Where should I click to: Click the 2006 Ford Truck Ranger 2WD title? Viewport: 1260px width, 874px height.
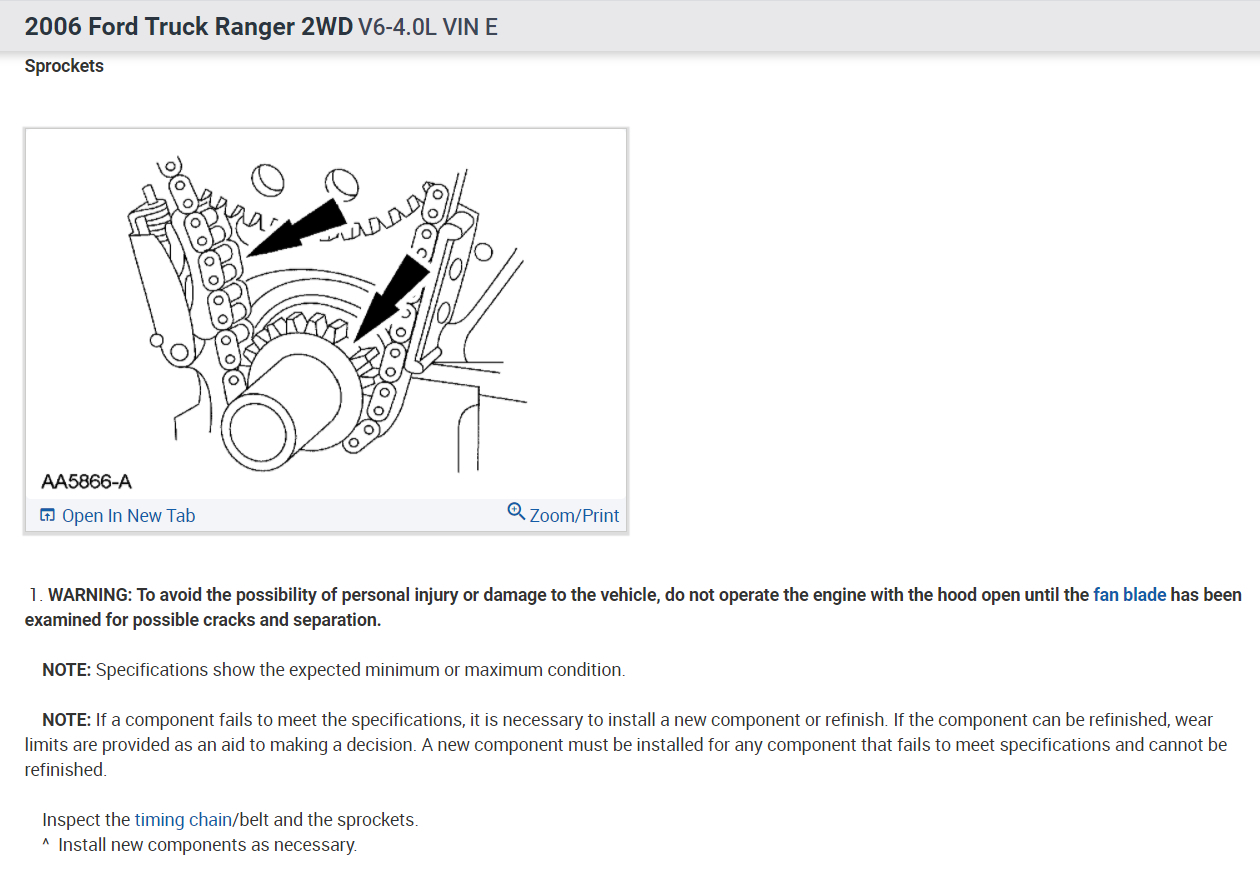pyautogui.click(x=189, y=27)
